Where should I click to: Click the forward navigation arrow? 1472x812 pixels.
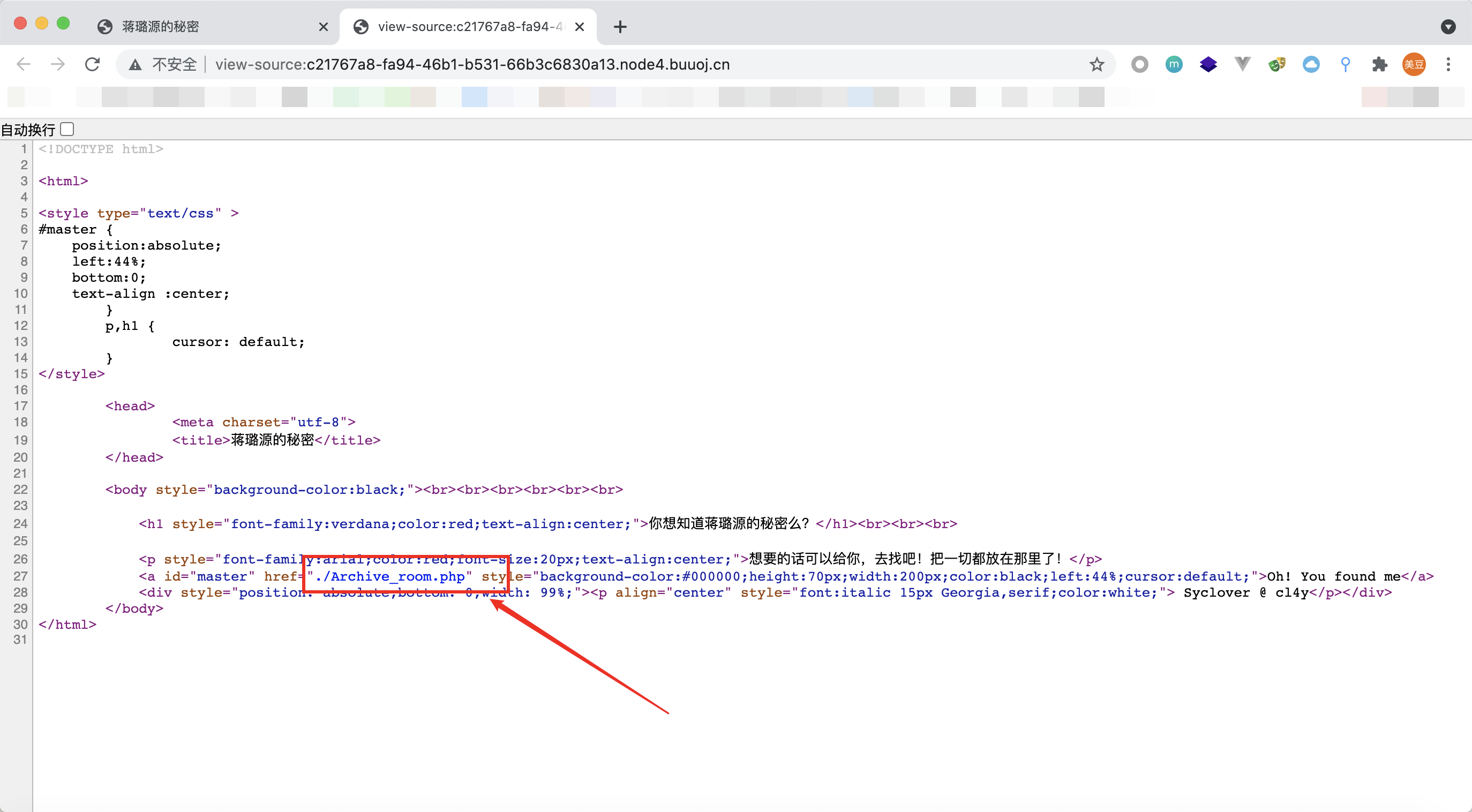point(58,64)
